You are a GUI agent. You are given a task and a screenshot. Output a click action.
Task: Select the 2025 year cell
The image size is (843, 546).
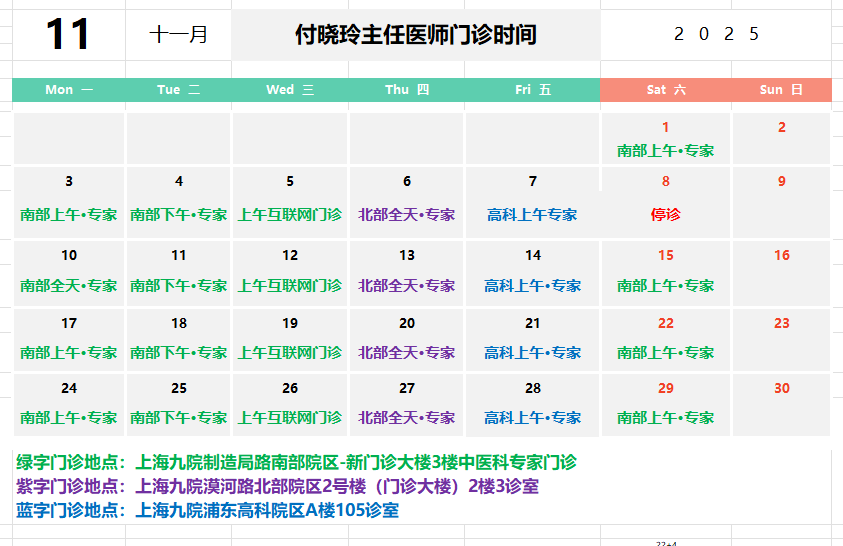tap(716, 35)
